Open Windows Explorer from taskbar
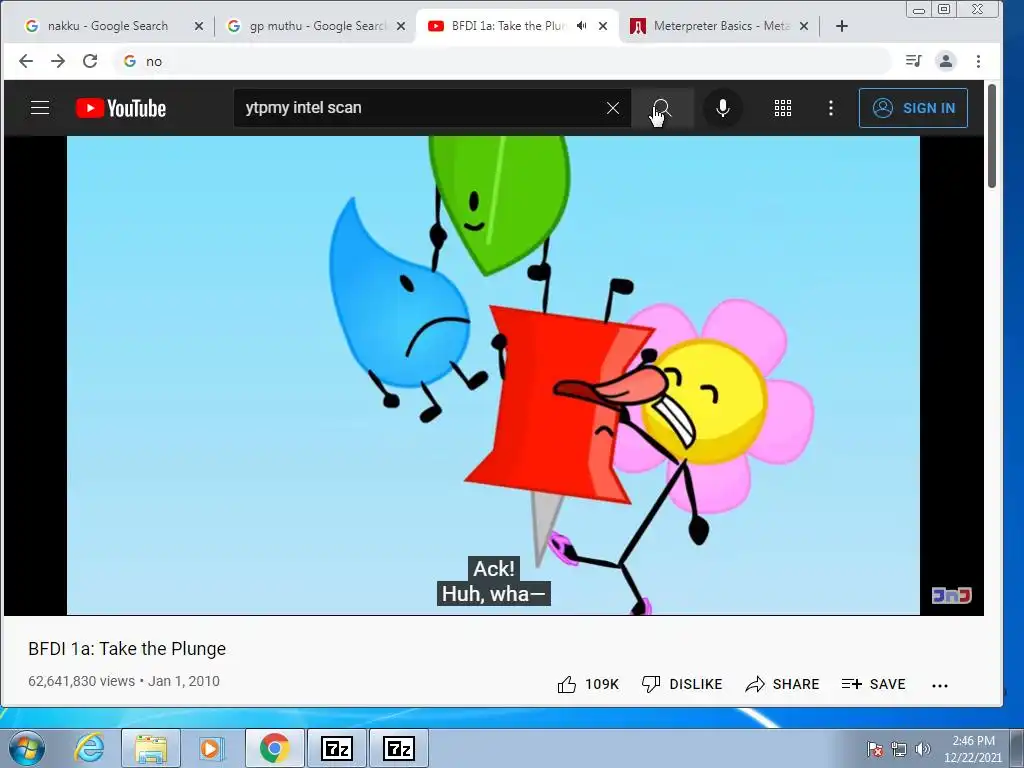1024x768 pixels. point(151,748)
